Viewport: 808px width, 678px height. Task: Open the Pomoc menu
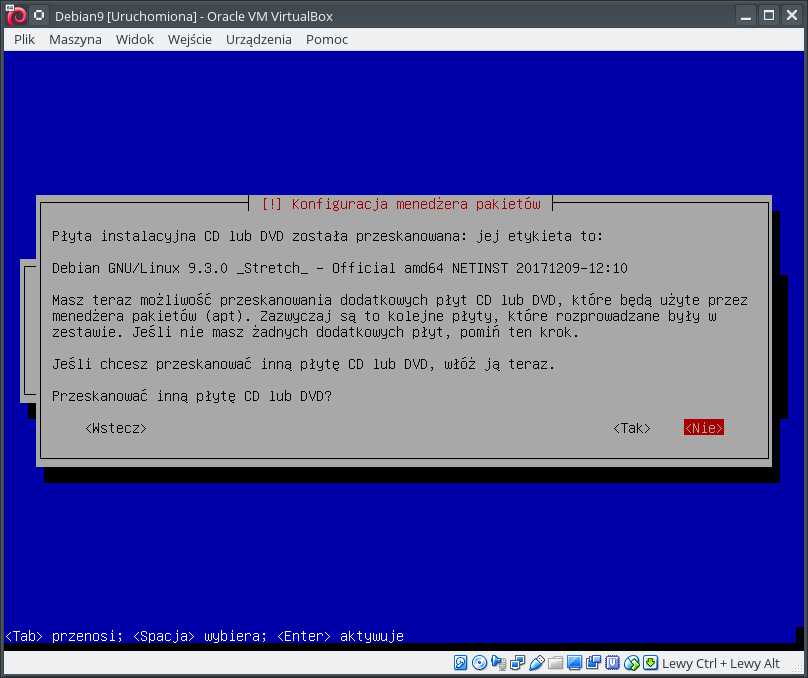click(327, 39)
